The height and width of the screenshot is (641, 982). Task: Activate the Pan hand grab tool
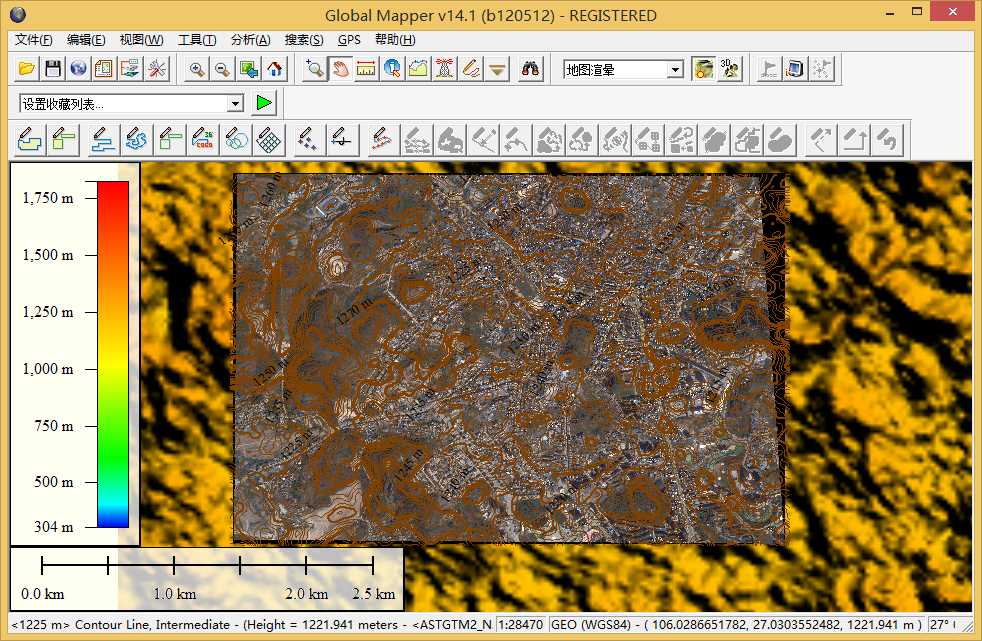(341, 69)
